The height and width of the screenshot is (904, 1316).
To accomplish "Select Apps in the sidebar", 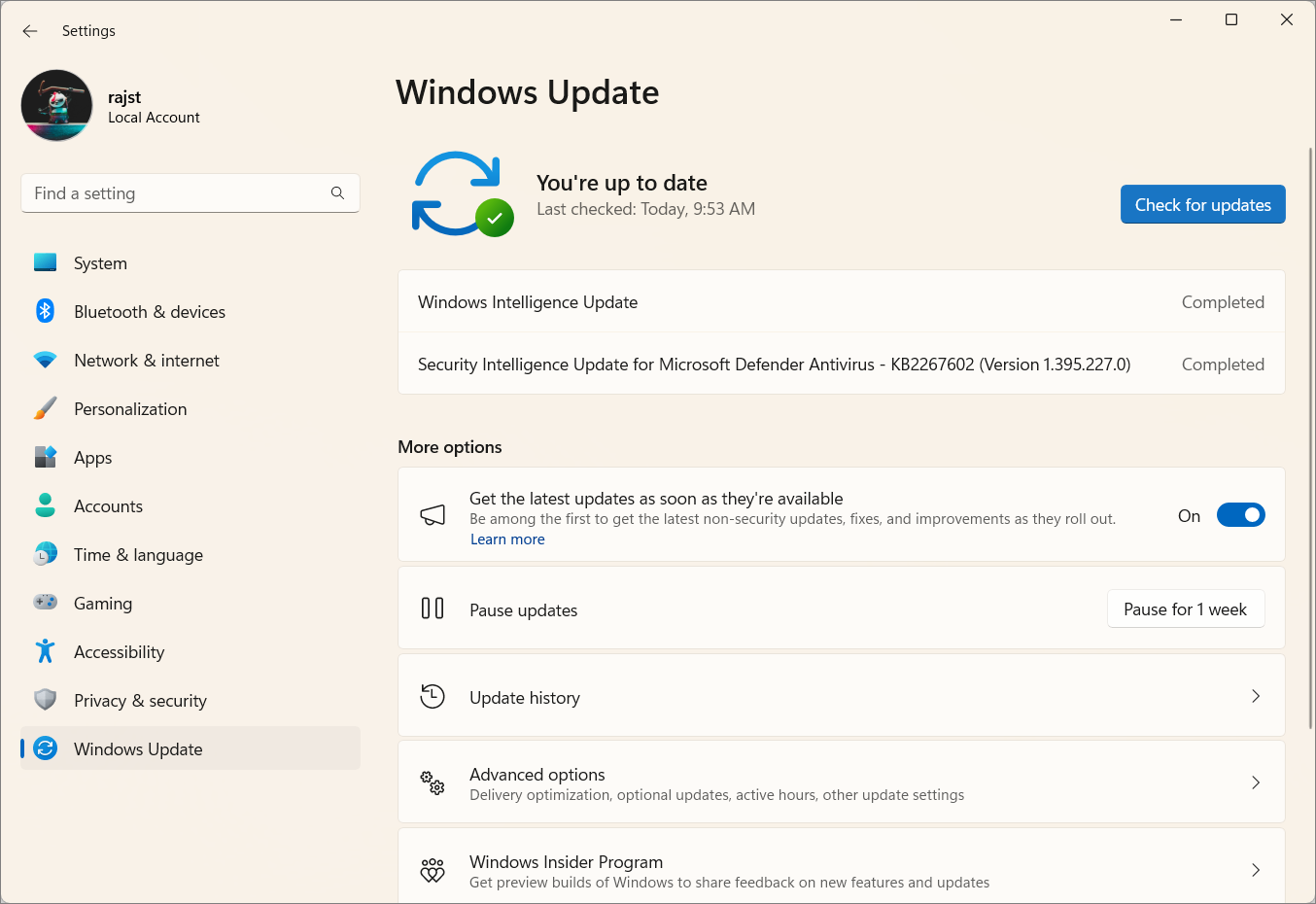I will point(93,457).
